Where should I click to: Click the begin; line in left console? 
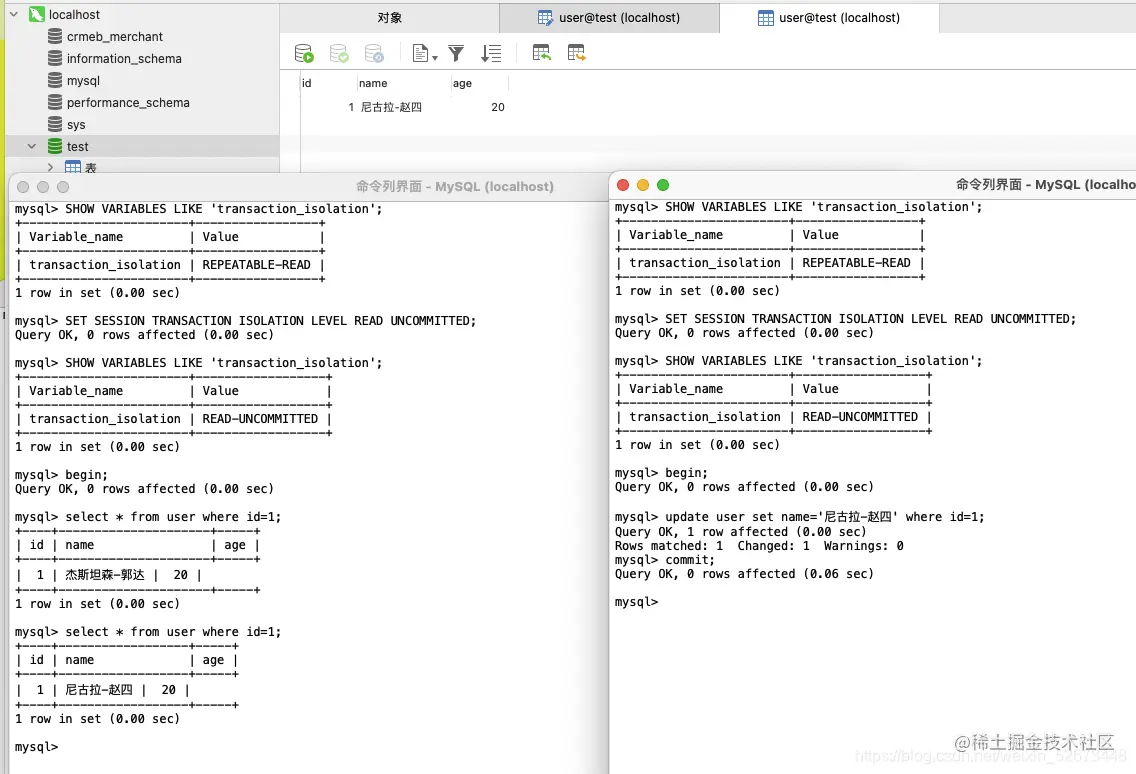click(x=61, y=475)
